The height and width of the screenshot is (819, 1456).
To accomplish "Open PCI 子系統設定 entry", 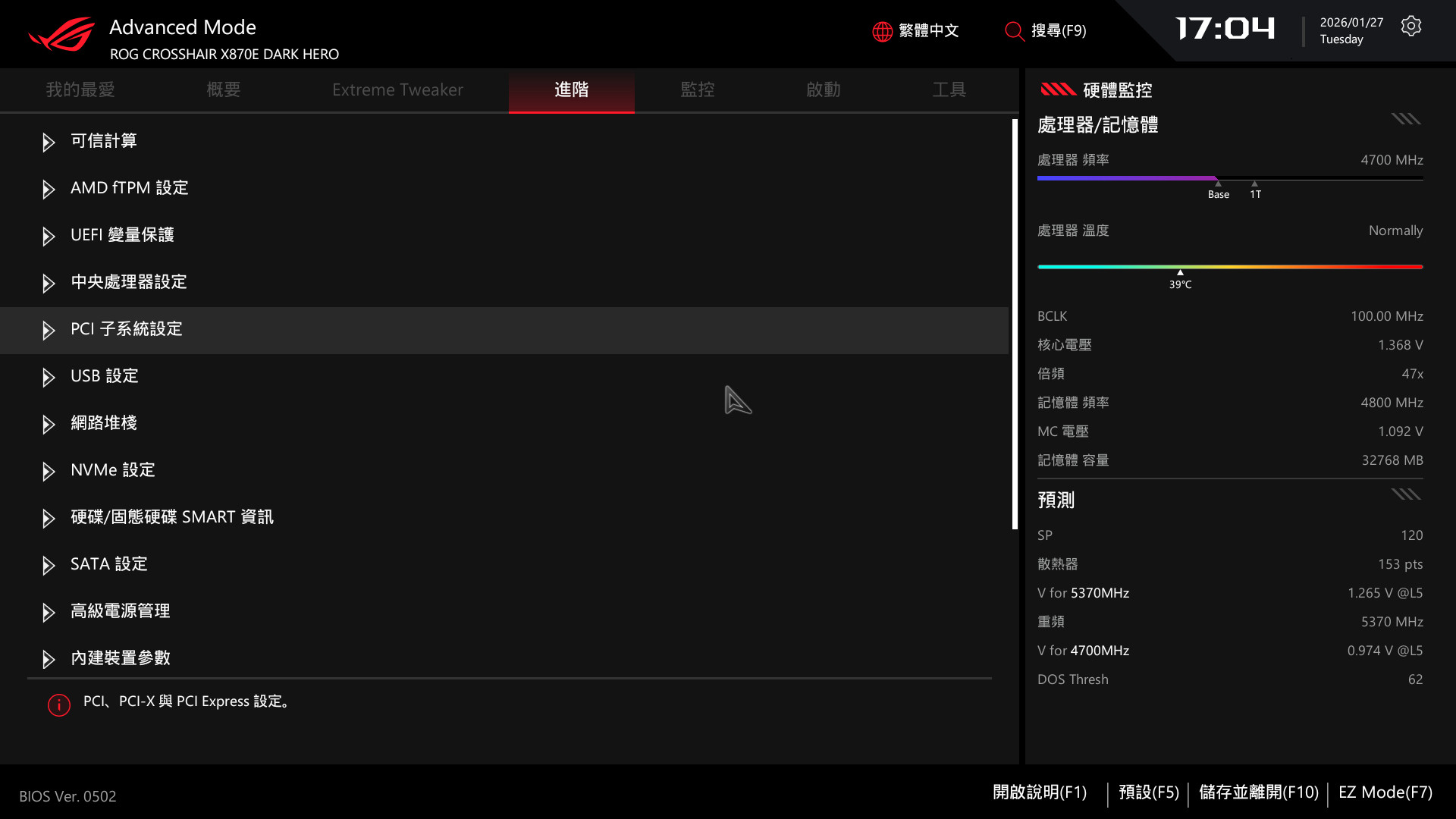I will point(127,329).
